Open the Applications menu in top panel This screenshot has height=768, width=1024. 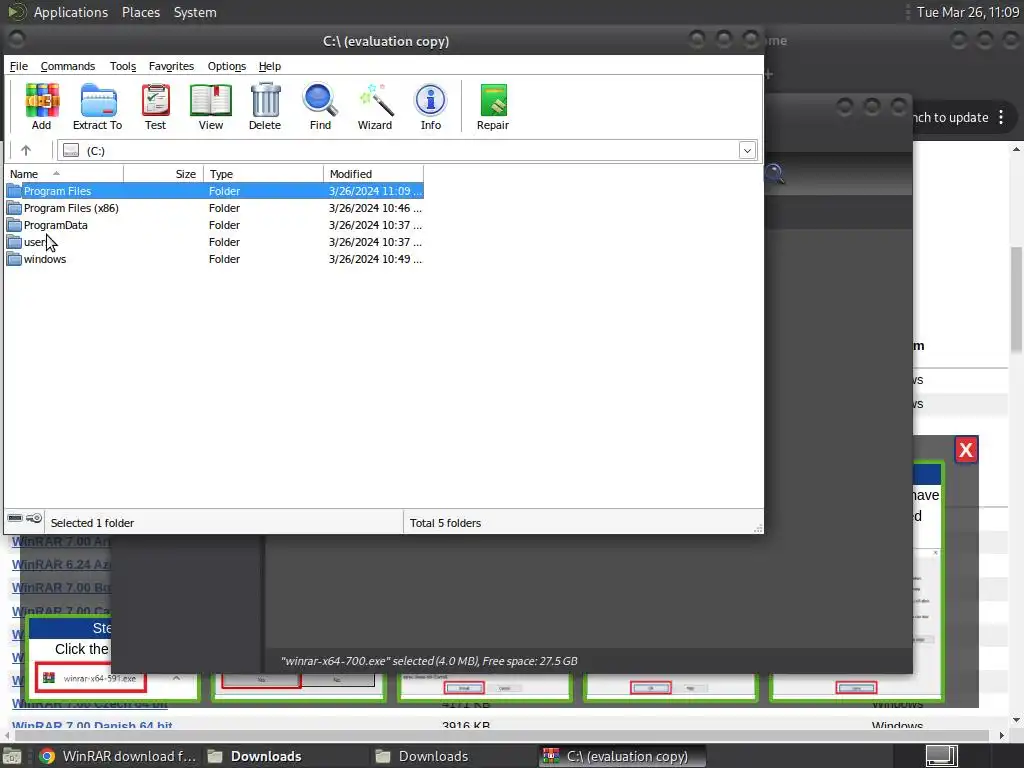click(x=71, y=12)
